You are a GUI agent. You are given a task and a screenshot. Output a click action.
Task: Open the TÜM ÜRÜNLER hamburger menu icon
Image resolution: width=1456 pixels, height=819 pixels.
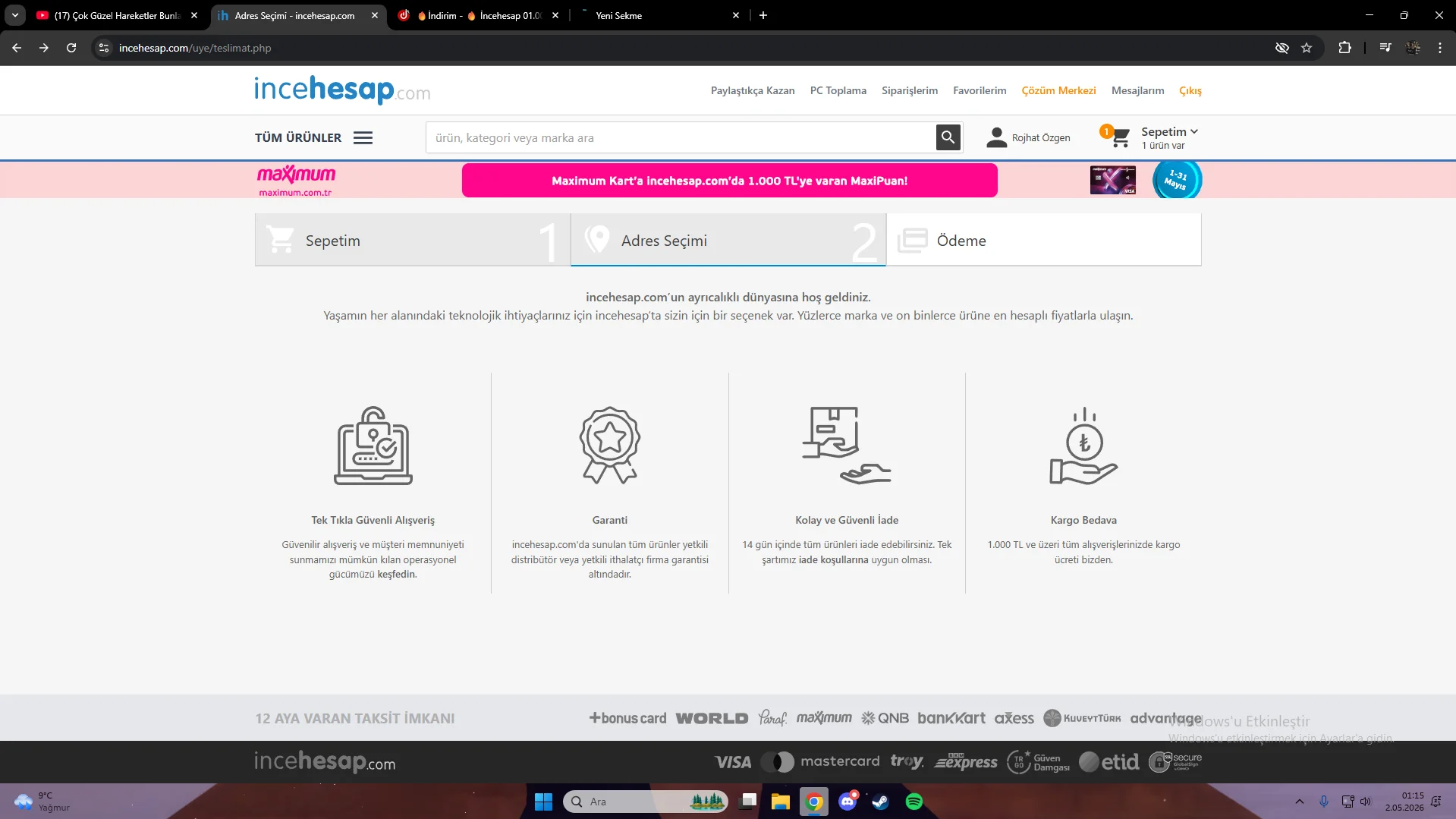(363, 137)
